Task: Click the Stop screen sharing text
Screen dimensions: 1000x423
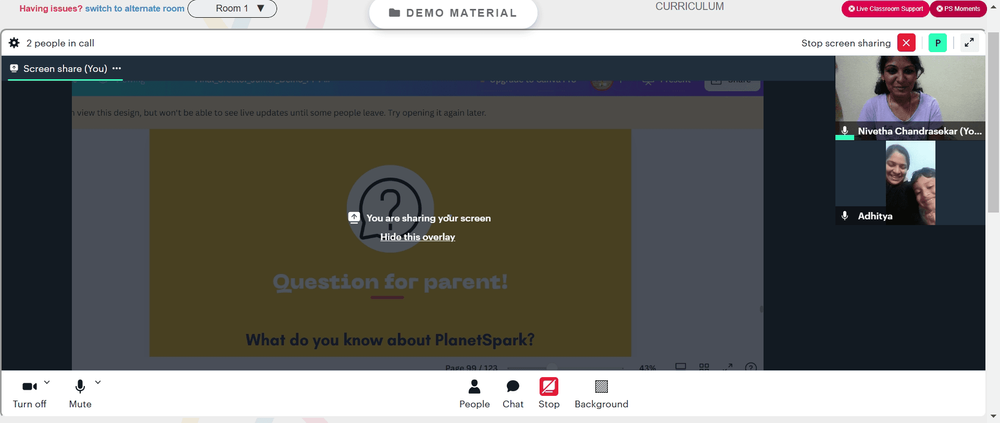Action: 846,43
